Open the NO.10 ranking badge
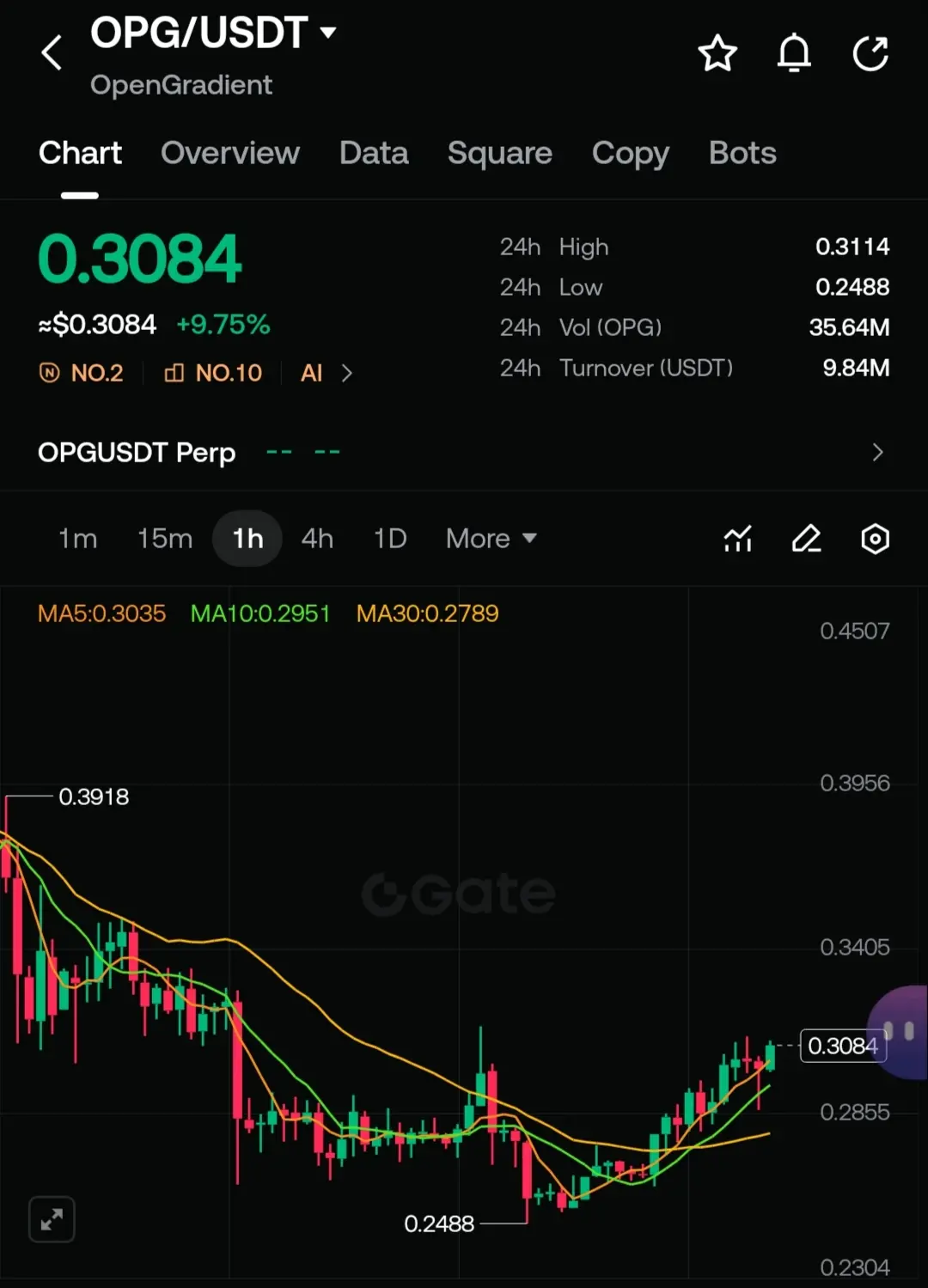Image resolution: width=928 pixels, height=1288 pixels. coord(213,373)
